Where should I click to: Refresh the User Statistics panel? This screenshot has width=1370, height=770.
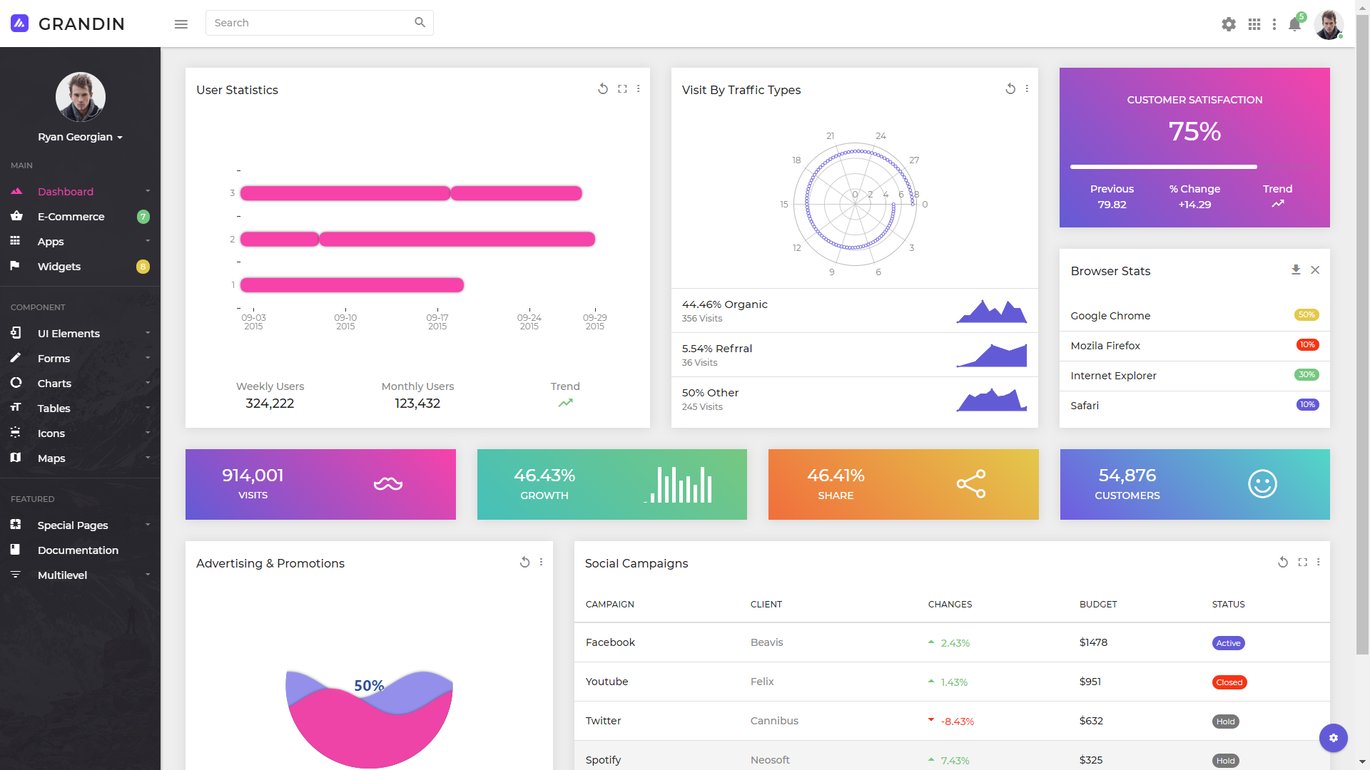[603, 89]
